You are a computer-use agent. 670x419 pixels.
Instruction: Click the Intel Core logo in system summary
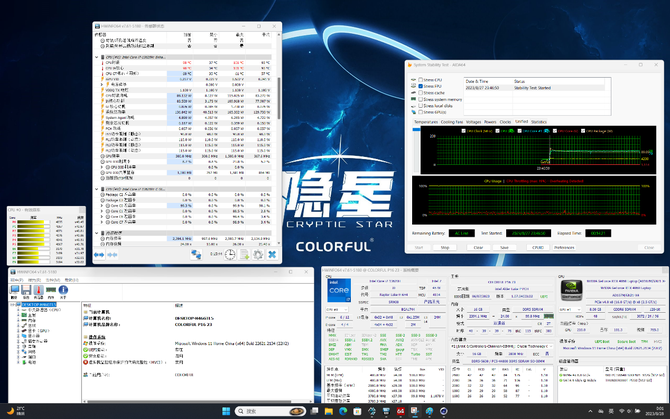pos(339,290)
